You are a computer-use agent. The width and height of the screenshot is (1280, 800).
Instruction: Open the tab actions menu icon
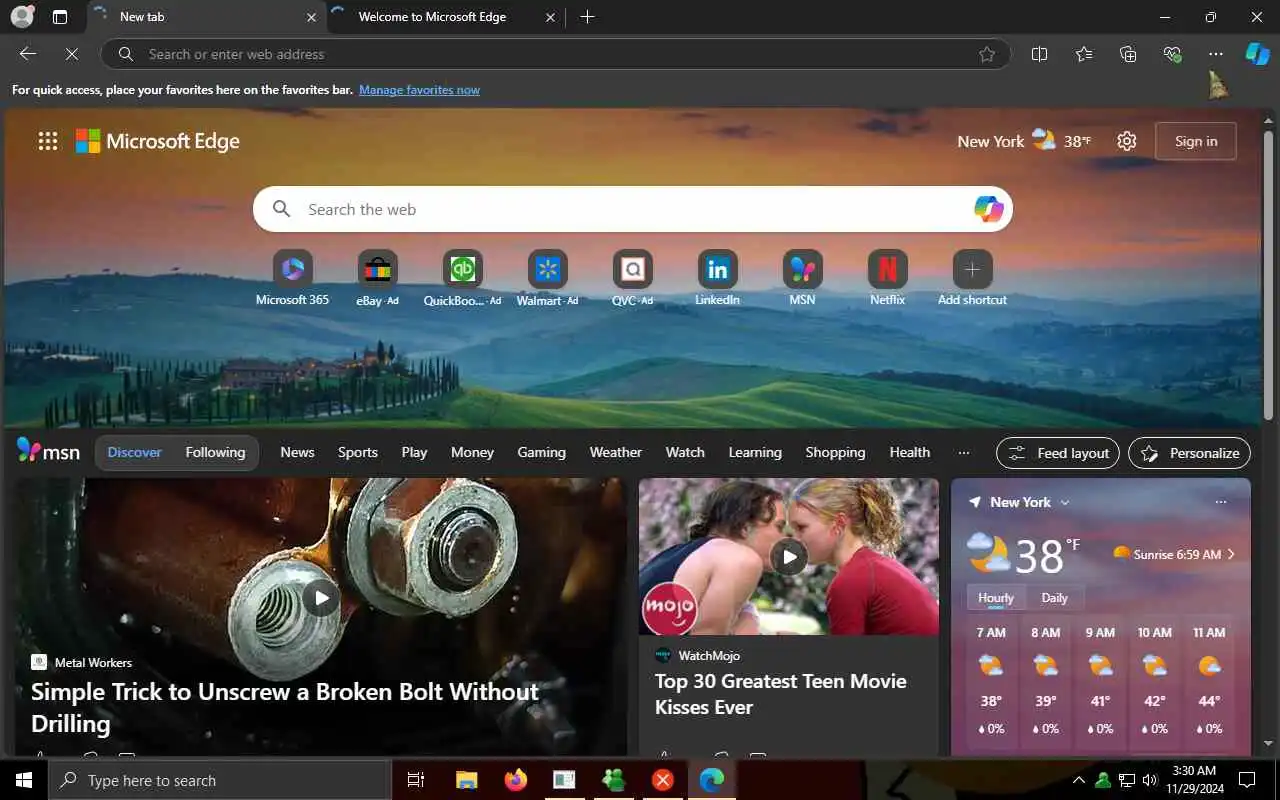click(60, 17)
